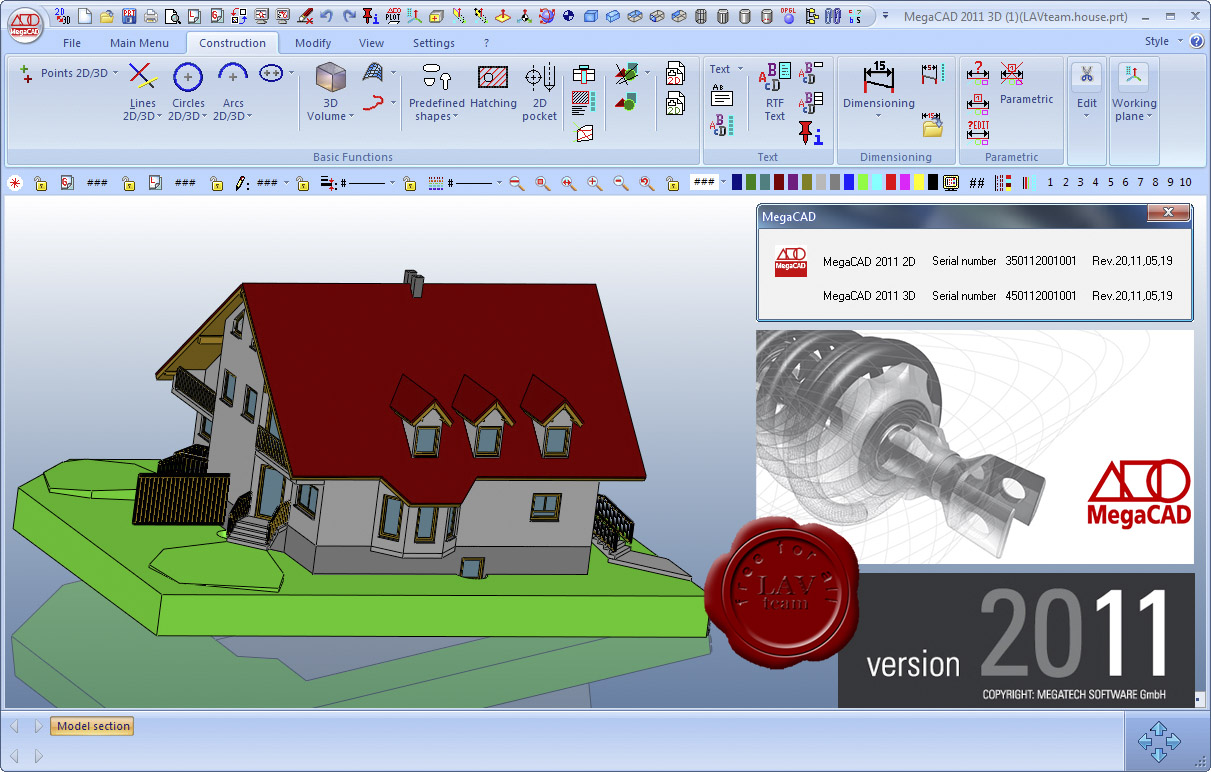Open print preview magnifier page icon
Viewport: 1211px width, 772px height.
click(172, 16)
